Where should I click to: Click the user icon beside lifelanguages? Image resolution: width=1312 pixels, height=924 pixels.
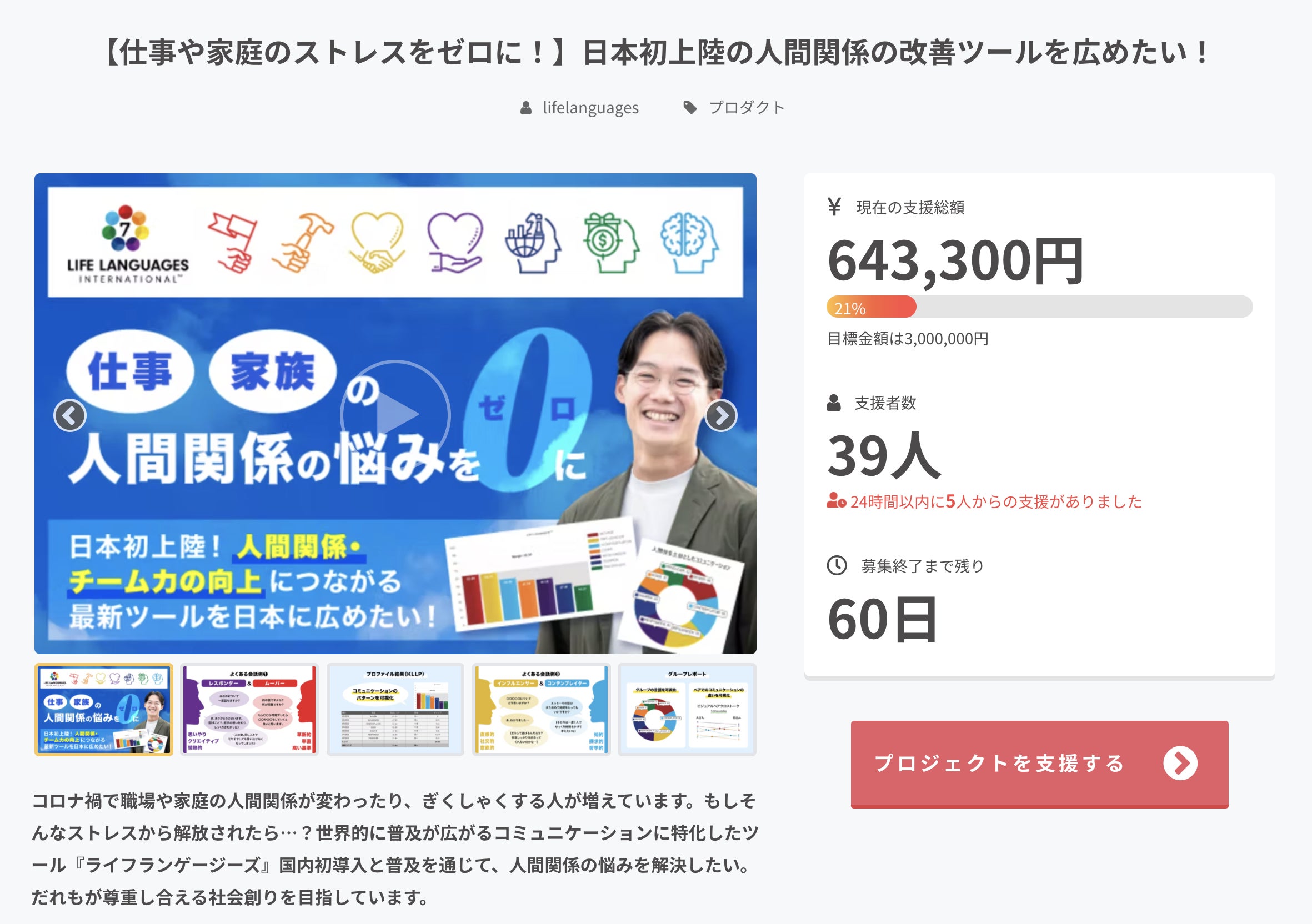525,108
